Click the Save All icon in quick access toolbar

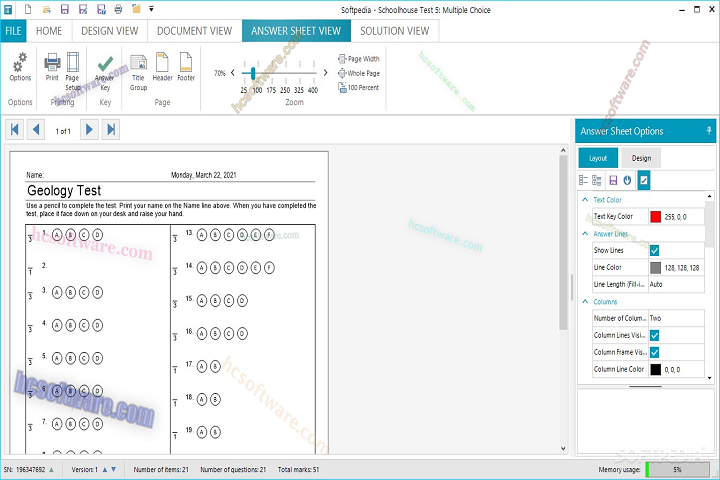[101, 9]
